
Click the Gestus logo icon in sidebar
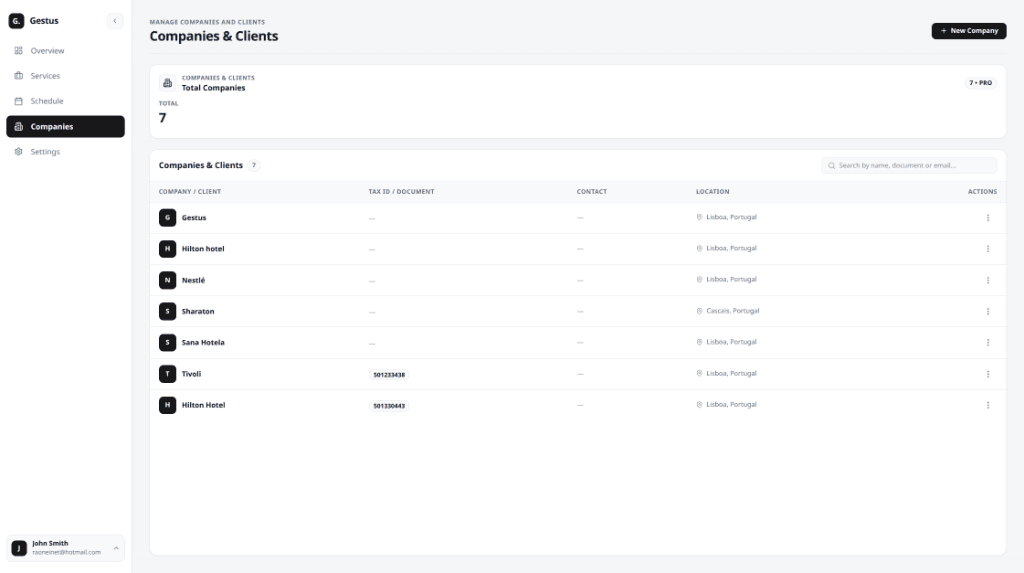16,21
